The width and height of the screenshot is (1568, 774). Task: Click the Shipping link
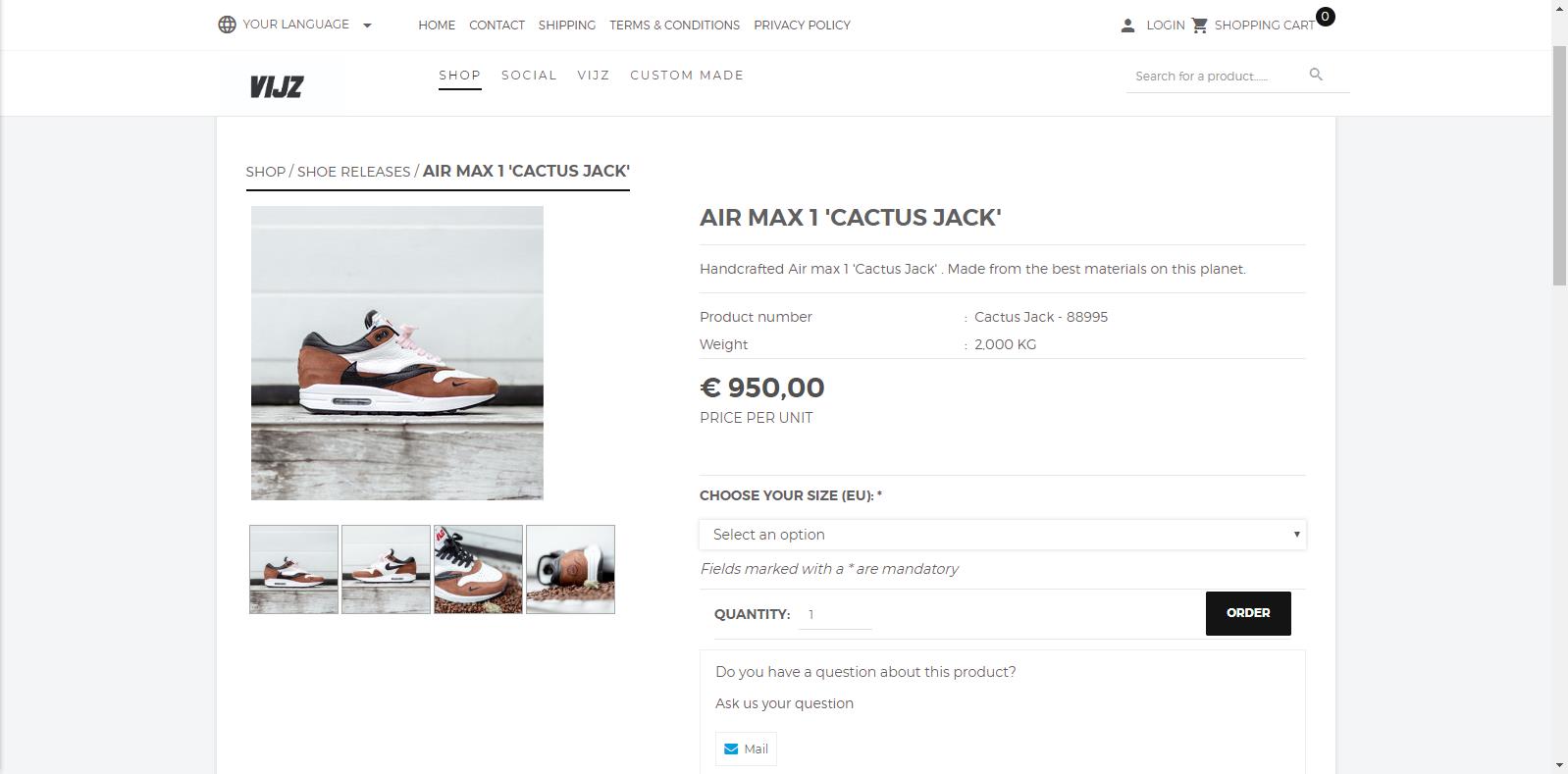click(566, 26)
